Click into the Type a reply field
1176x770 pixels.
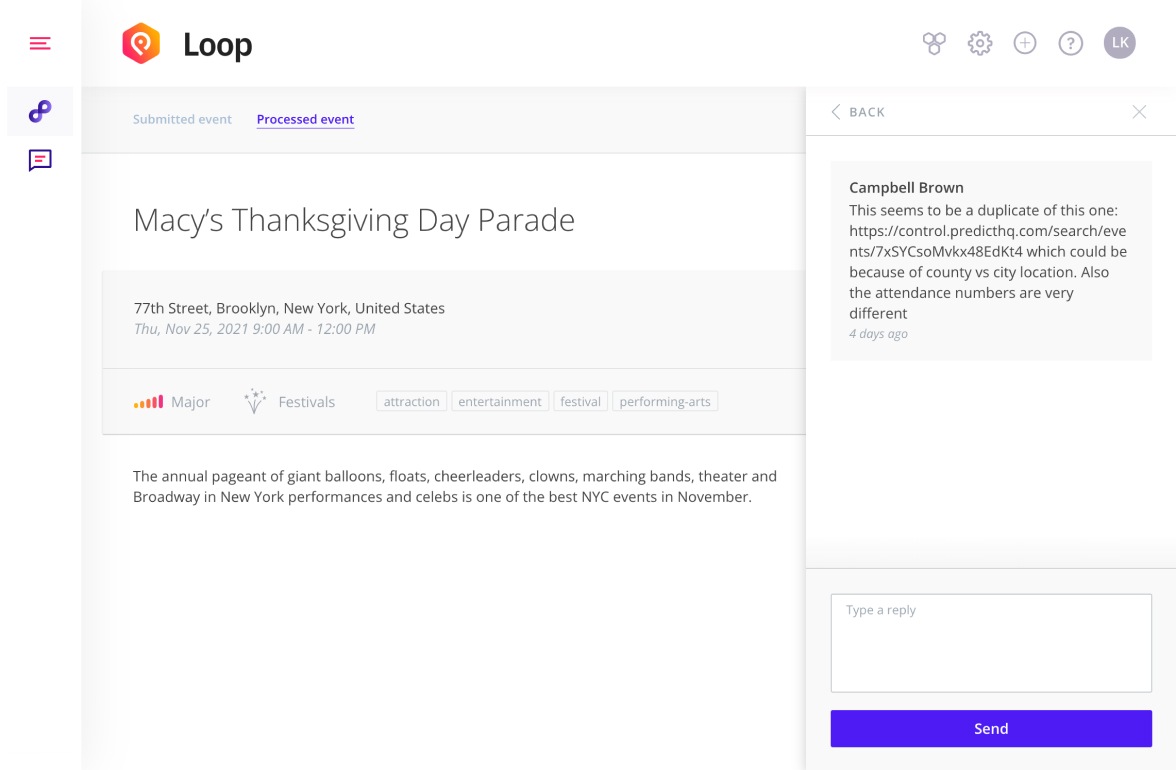(x=991, y=643)
